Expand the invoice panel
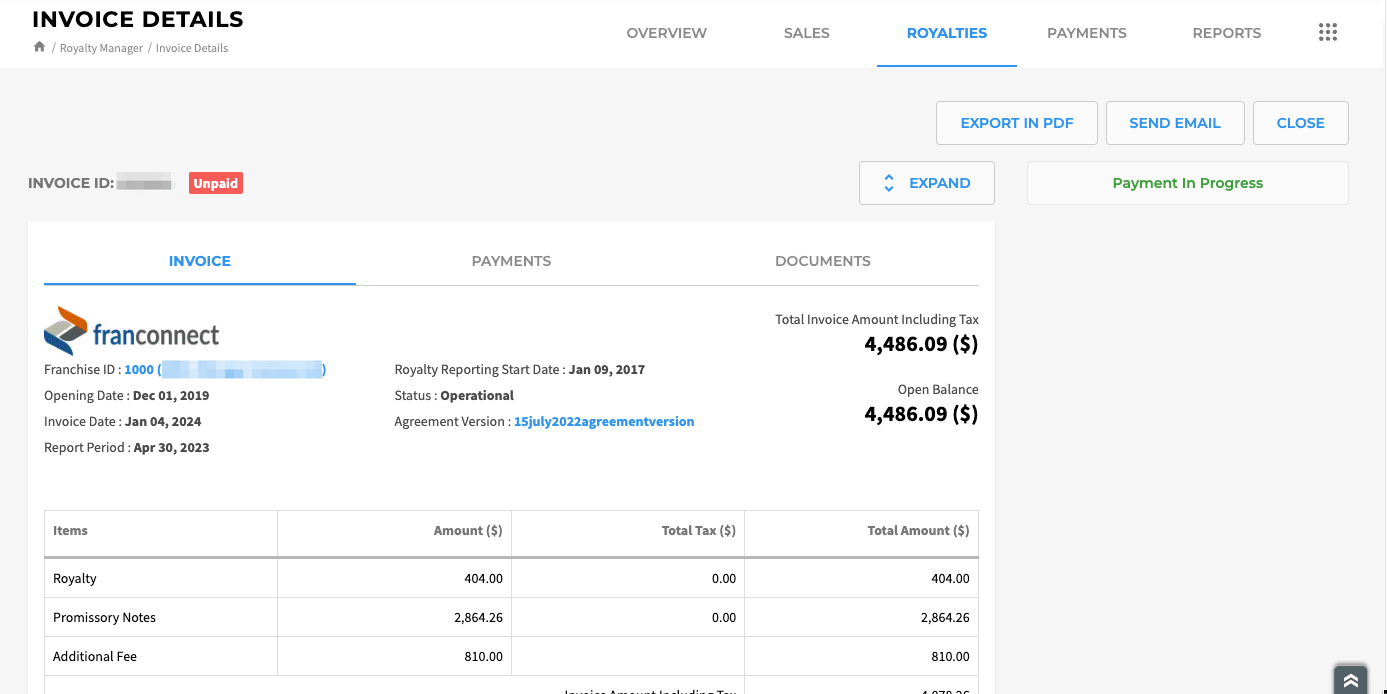Viewport: 1387px width, 694px height. tap(927, 183)
